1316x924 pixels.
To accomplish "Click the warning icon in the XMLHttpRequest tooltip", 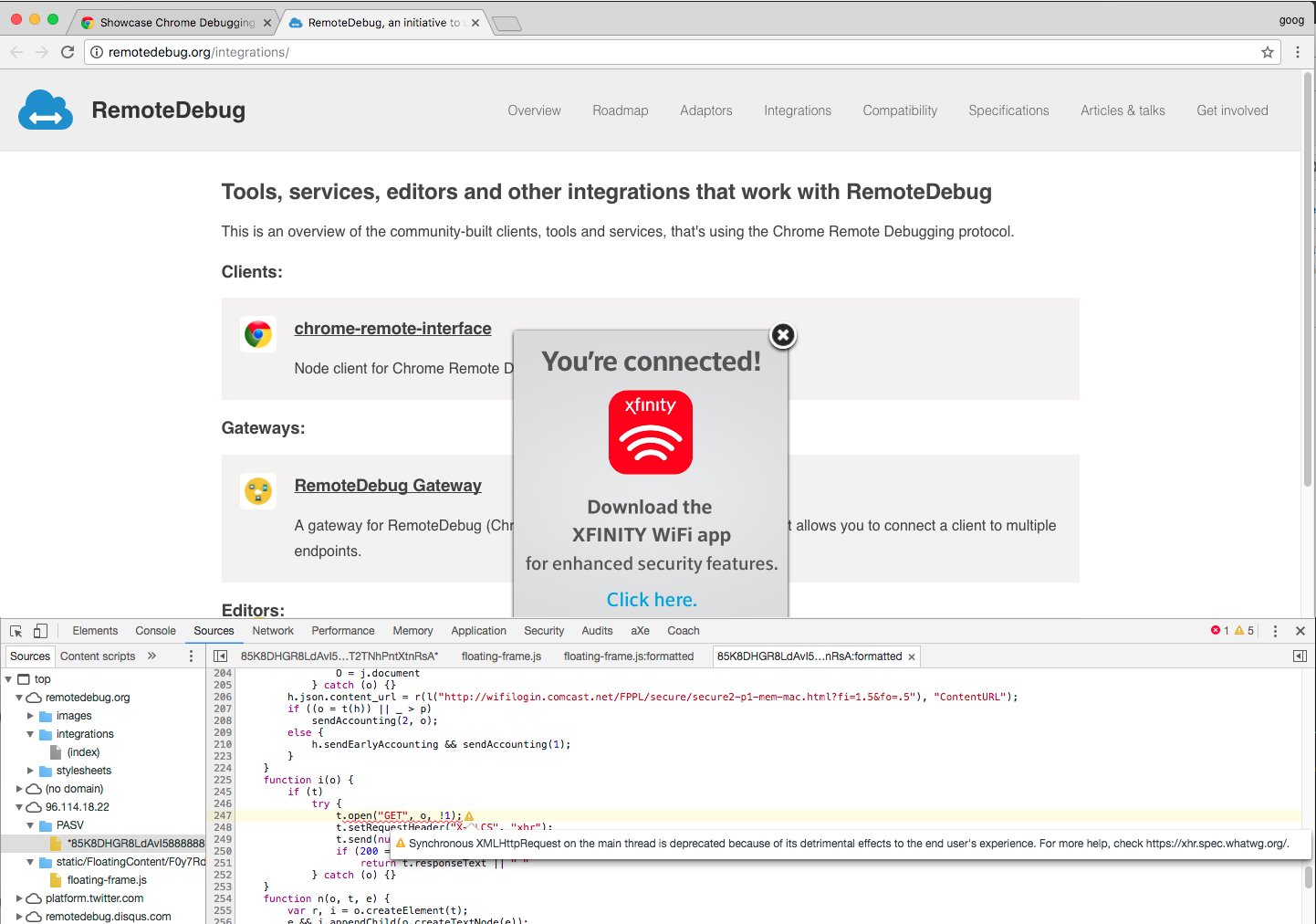I will click(x=401, y=844).
